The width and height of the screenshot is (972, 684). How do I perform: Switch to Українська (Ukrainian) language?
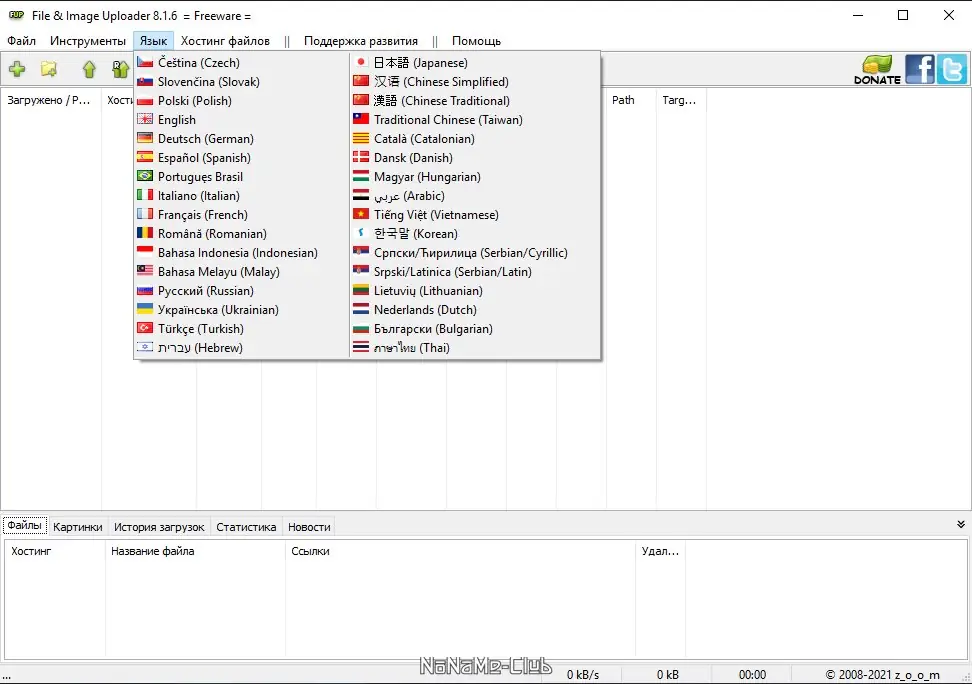tap(242, 310)
